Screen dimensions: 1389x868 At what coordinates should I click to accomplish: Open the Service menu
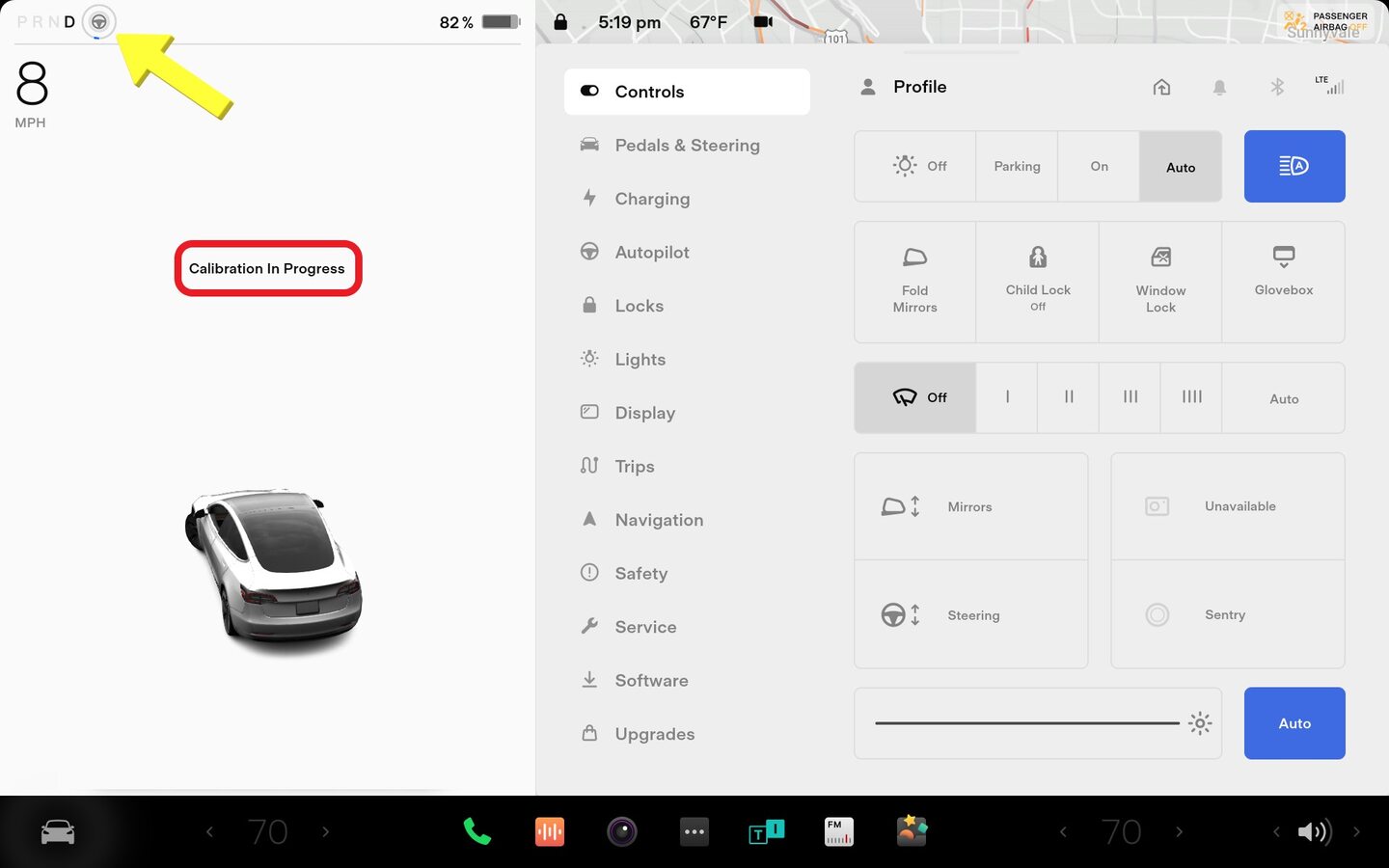coord(687,627)
